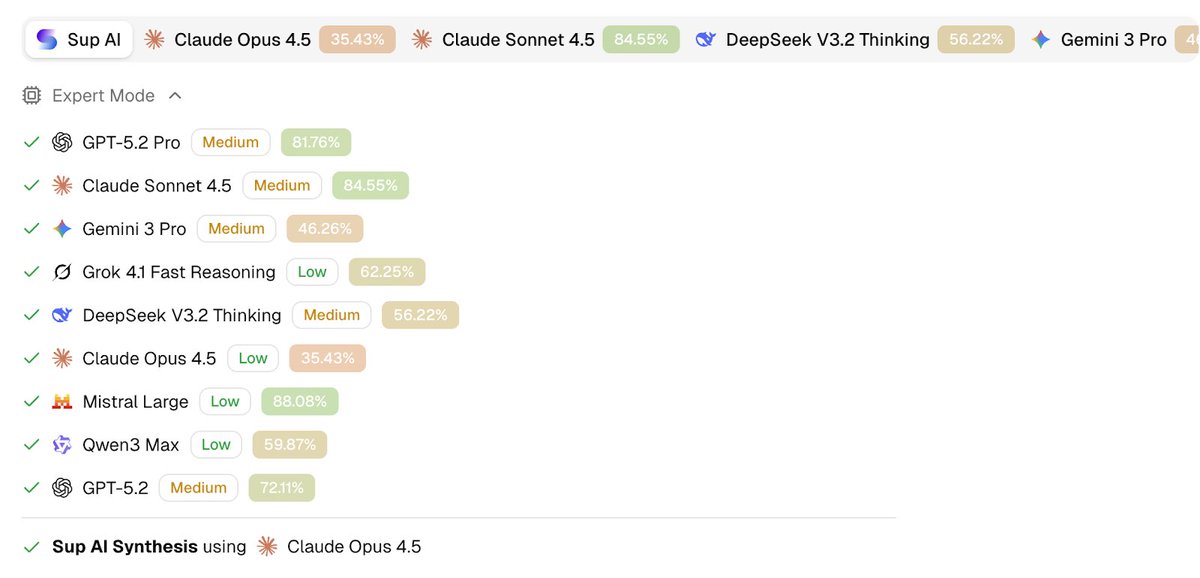Collapse the Expert Mode section chevron
Image resolution: width=1200 pixels, height=578 pixels.
(175, 96)
